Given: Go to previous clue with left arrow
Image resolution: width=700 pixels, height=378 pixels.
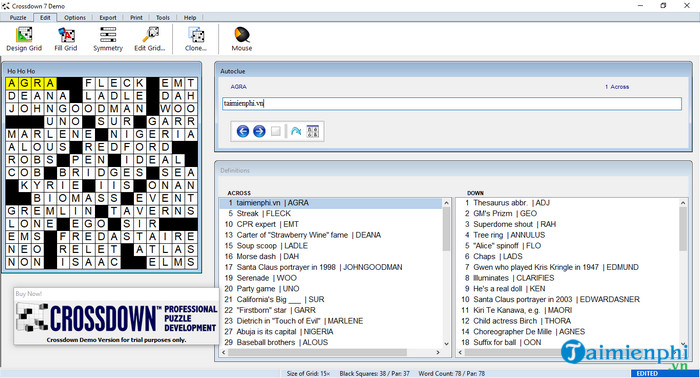Looking at the screenshot, I should tap(243, 131).
